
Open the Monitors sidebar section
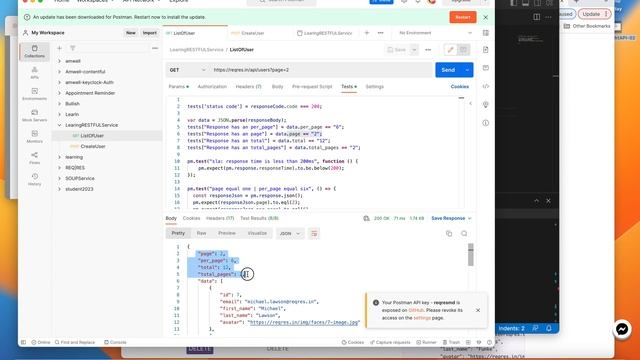35,137
